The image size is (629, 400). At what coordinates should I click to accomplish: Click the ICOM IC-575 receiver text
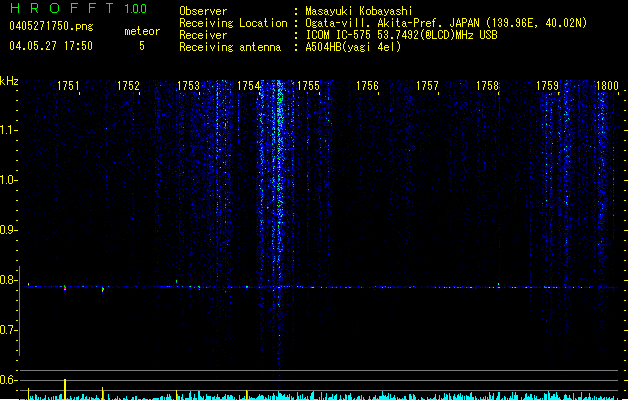coord(401,35)
